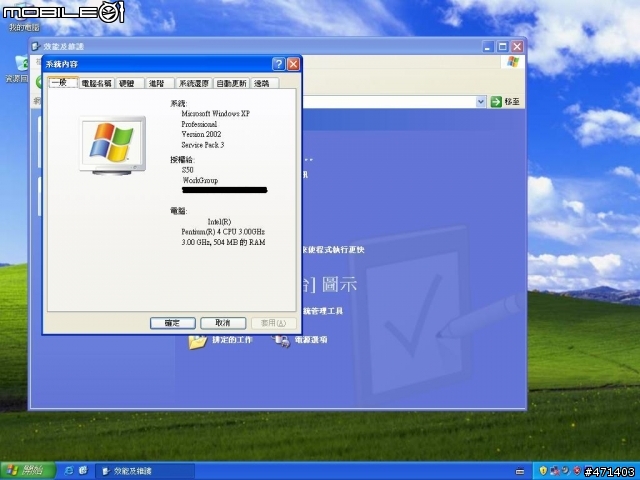The height and width of the screenshot is (480, 640).
Task: Expand the address bar dropdown in 效能及維護 window
Action: click(481, 101)
